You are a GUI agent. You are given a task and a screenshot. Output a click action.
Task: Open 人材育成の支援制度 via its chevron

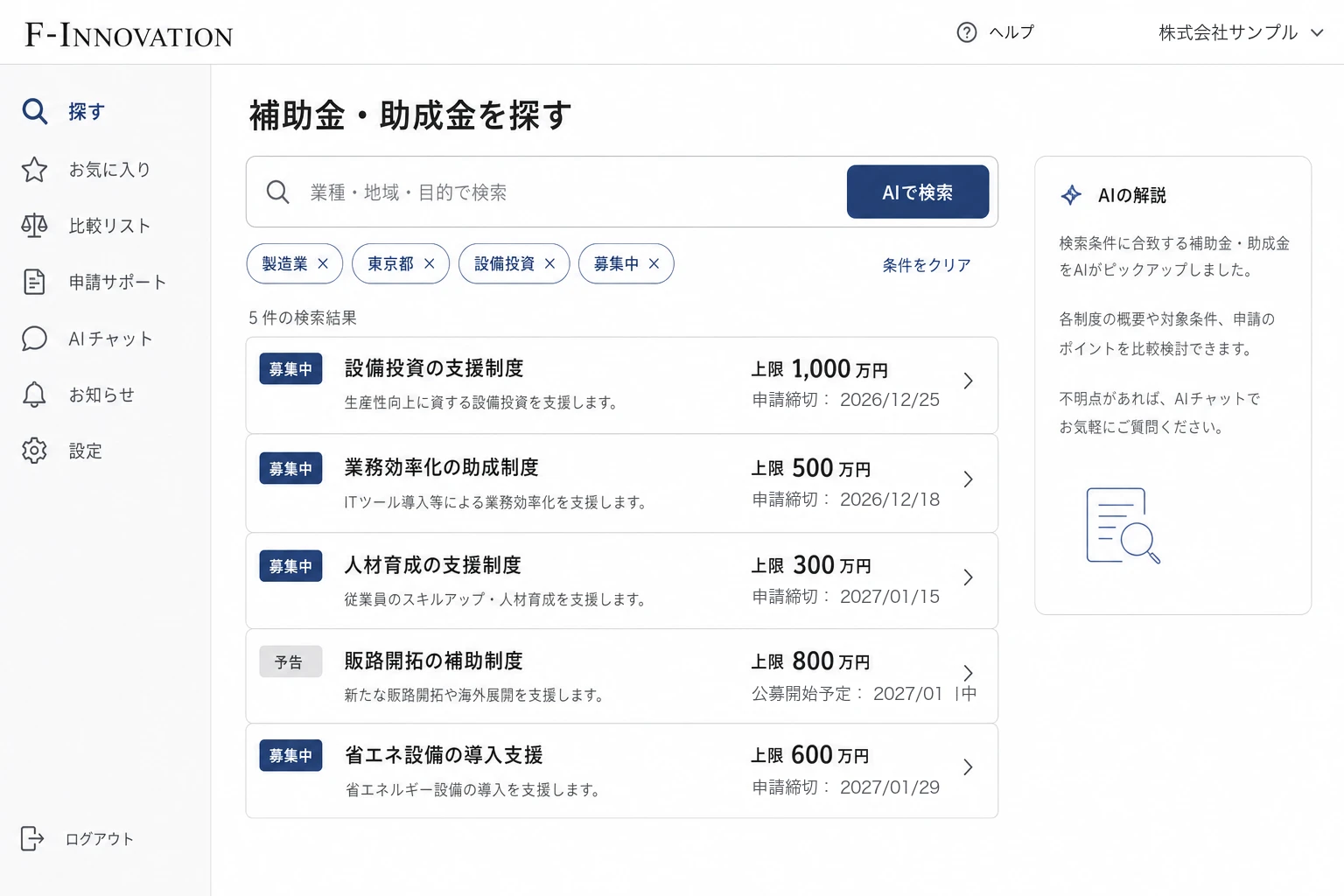pos(968,577)
